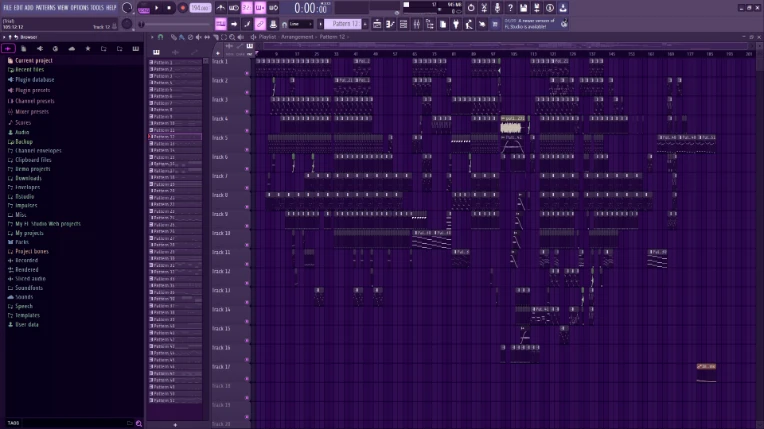Open the Piano roll window
Screen dimensions: 764x429
click(390, 24)
